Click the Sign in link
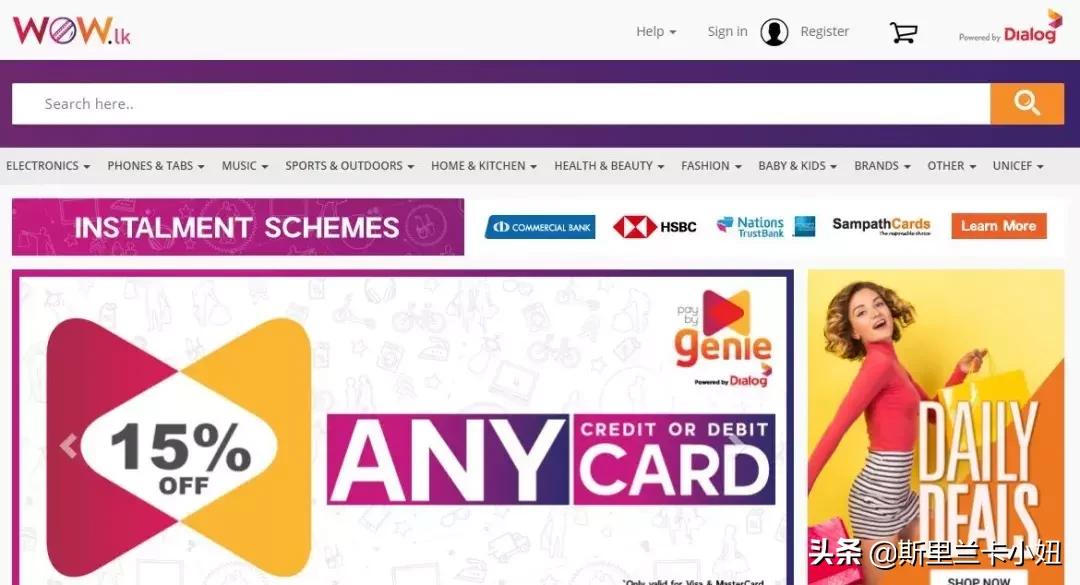The width and height of the screenshot is (1080, 585). (x=727, y=32)
